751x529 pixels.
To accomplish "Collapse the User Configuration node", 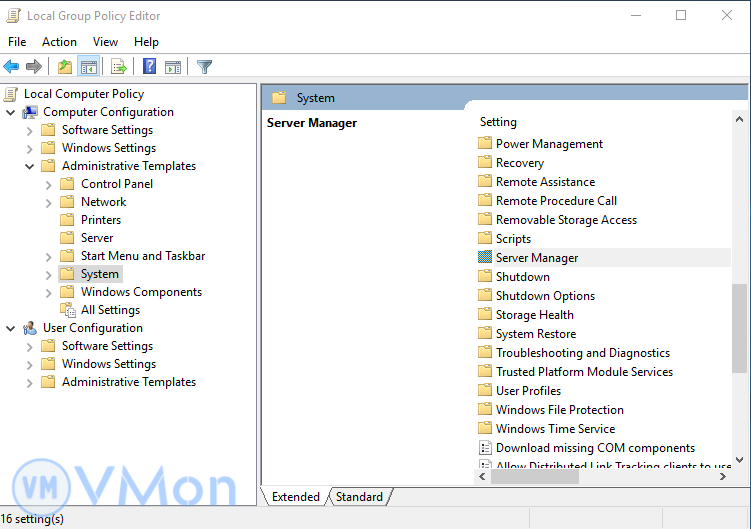I will click(x=11, y=328).
